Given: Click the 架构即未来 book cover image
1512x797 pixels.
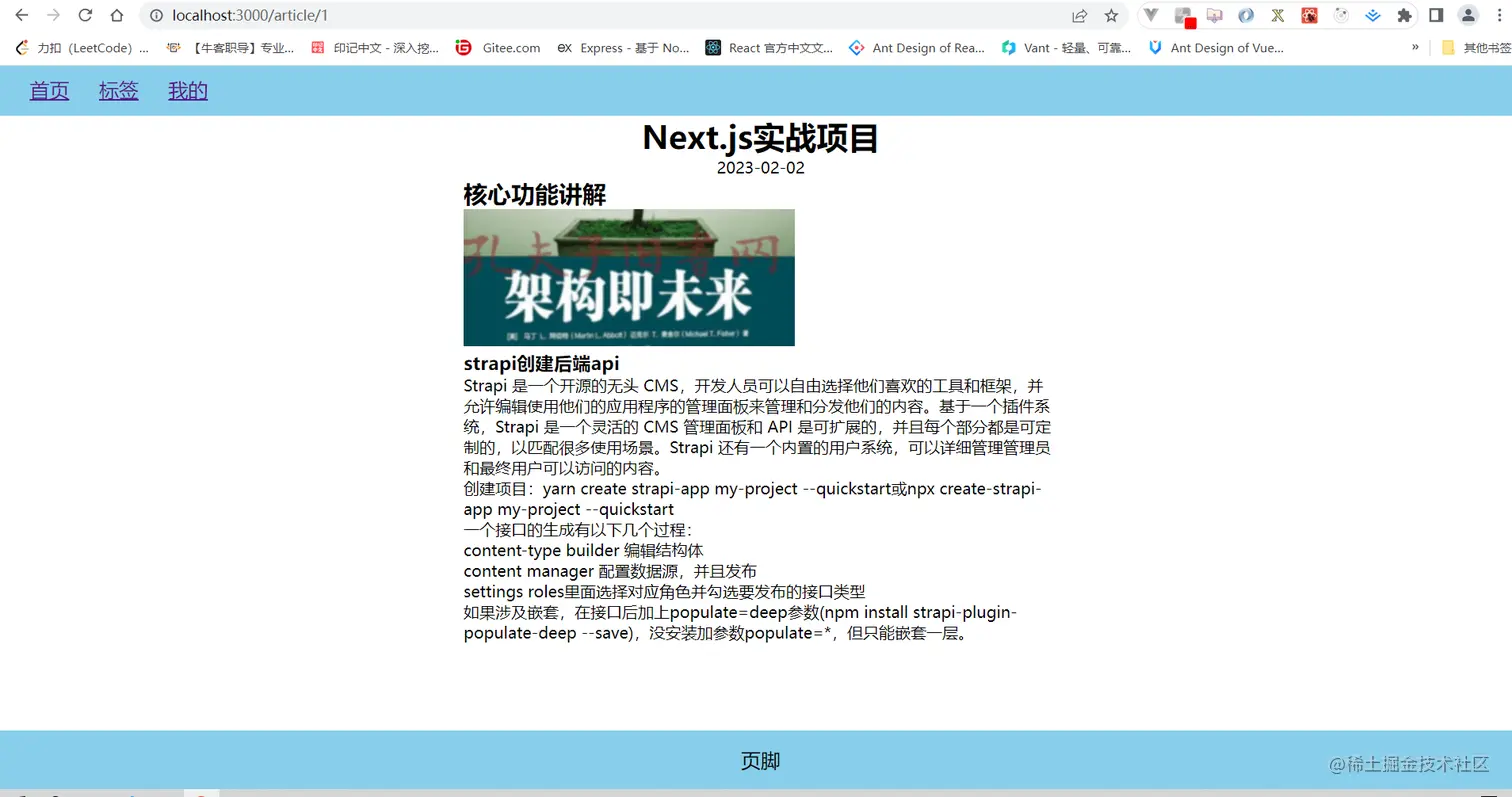Looking at the screenshot, I should [x=629, y=277].
